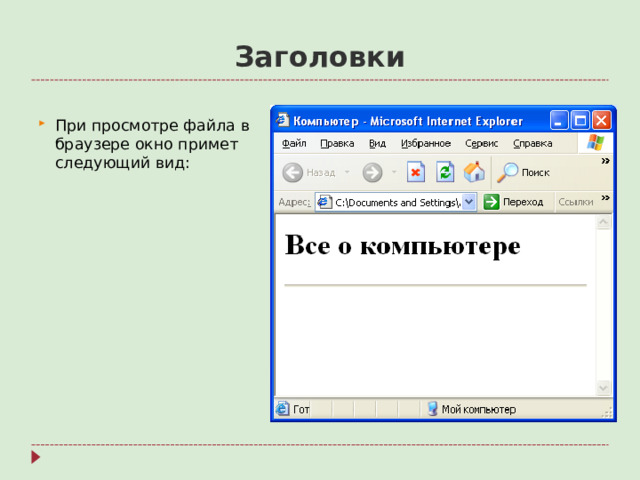Open Back button history dropdown arrow
Viewport: 640px width, 480px height.
tap(347, 172)
